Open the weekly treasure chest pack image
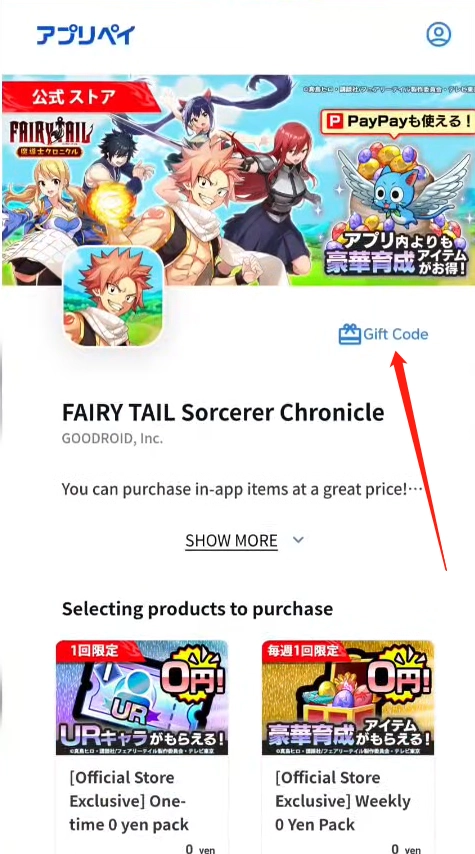Viewport: 475px width, 854px height. pos(348,697)
